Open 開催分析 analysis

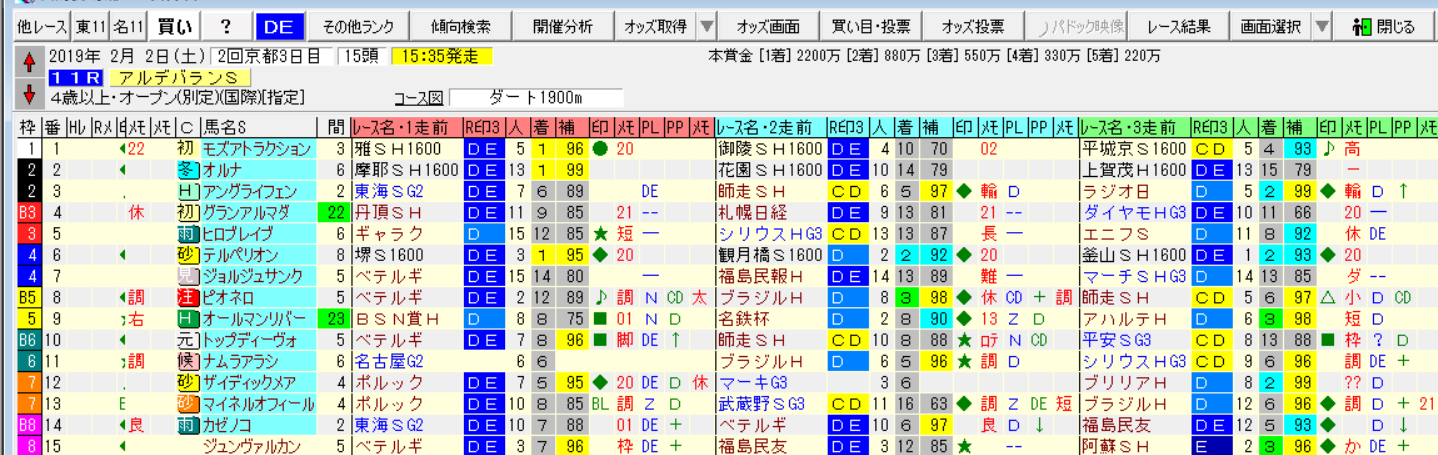562,27
